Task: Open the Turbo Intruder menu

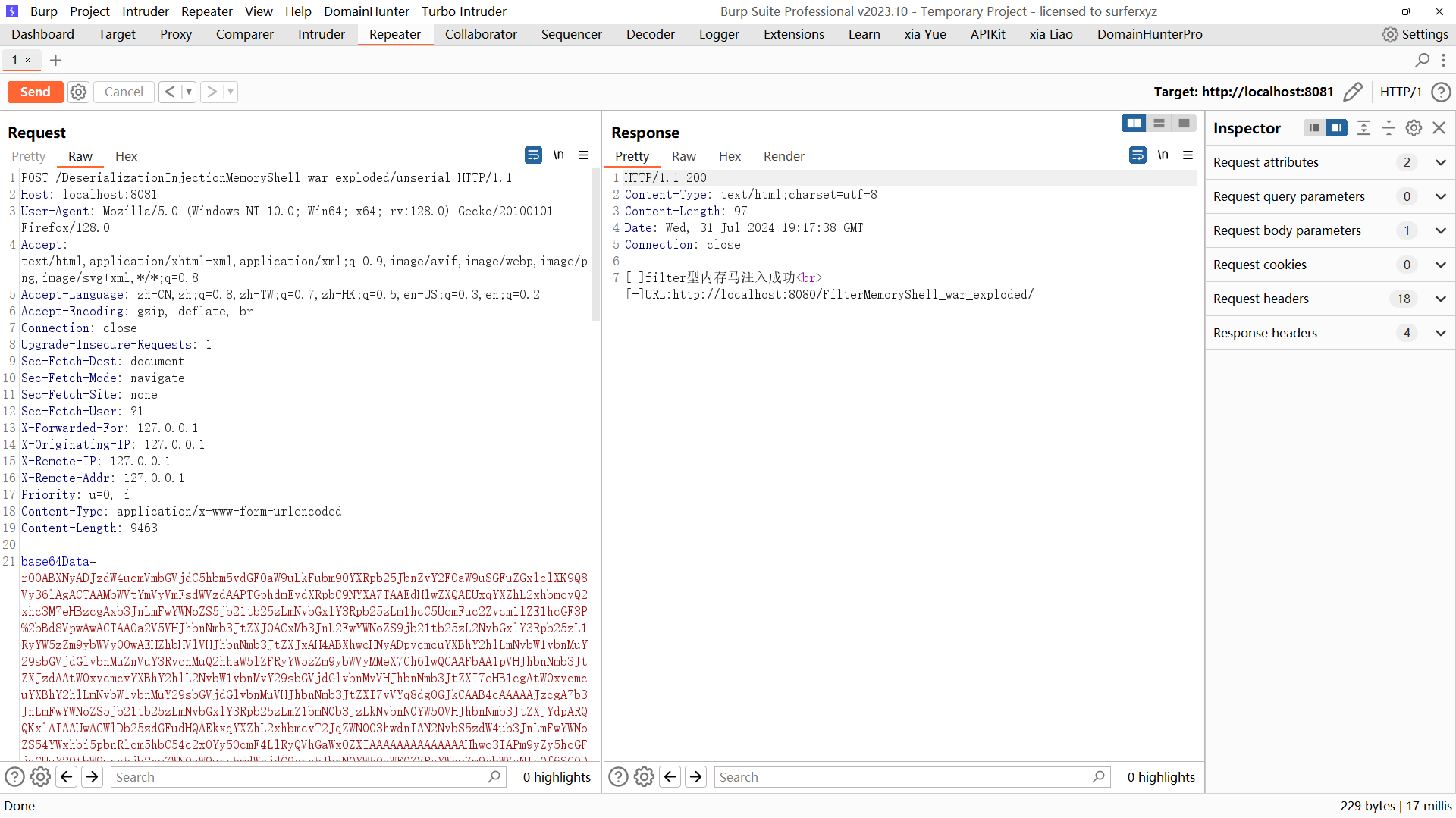Action: (x=464, y=11)
